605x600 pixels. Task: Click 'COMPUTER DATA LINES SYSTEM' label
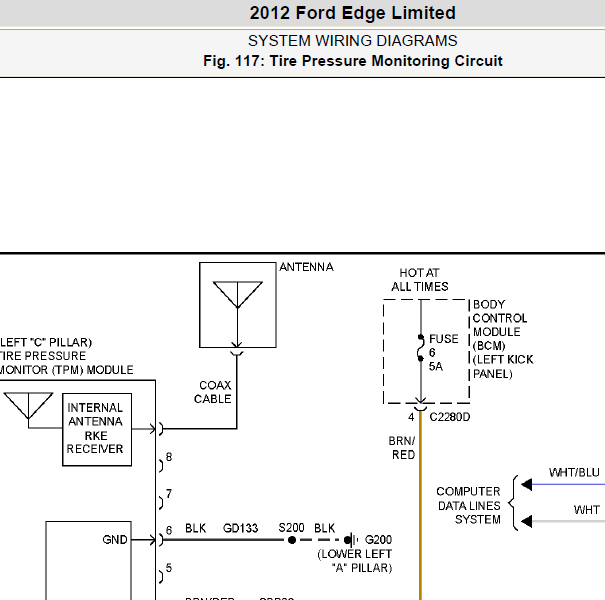(469, 505)
